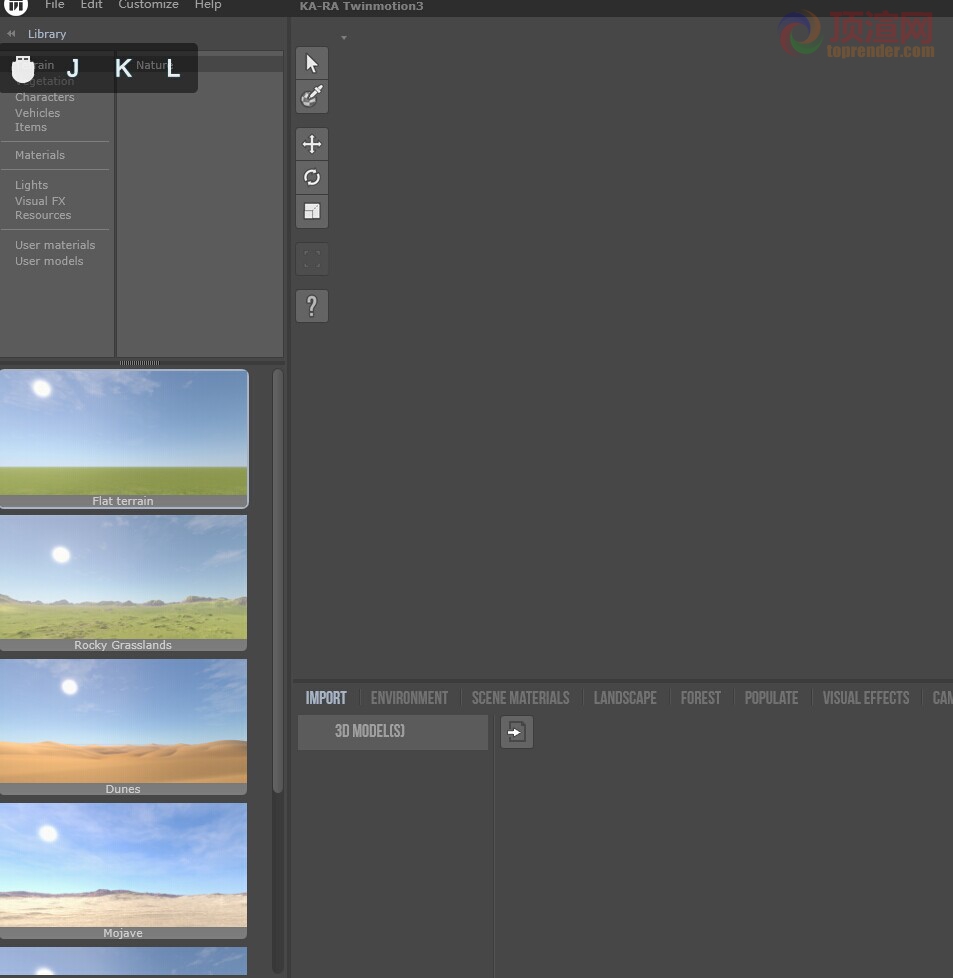
Task: Click the Library panel title
Action: point(47,34)
